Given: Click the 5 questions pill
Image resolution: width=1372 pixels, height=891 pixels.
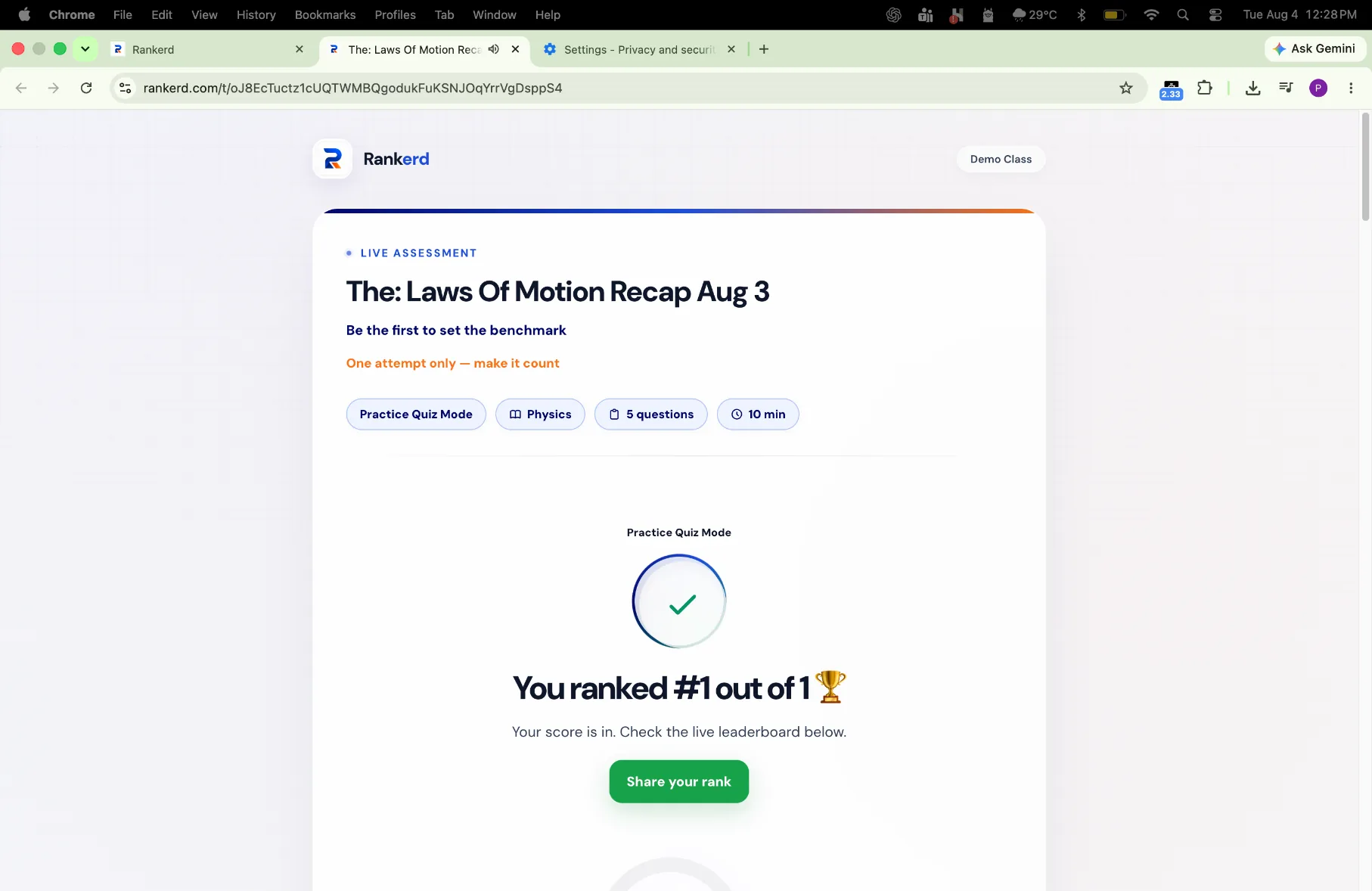Looking at the screenshot, I should pos(651,414).
